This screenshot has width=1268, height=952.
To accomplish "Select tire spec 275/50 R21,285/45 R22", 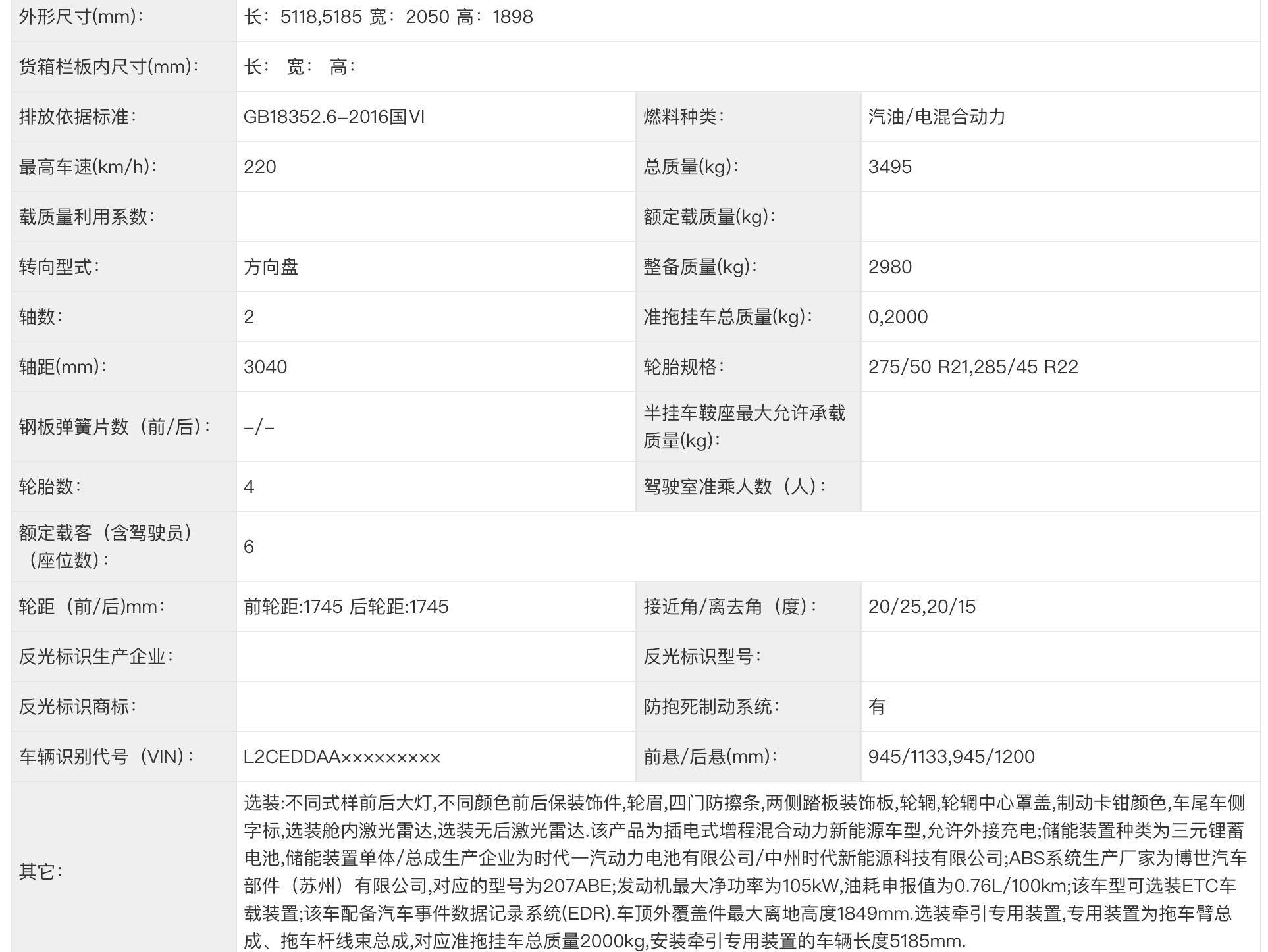I will [x=973, y=367].
